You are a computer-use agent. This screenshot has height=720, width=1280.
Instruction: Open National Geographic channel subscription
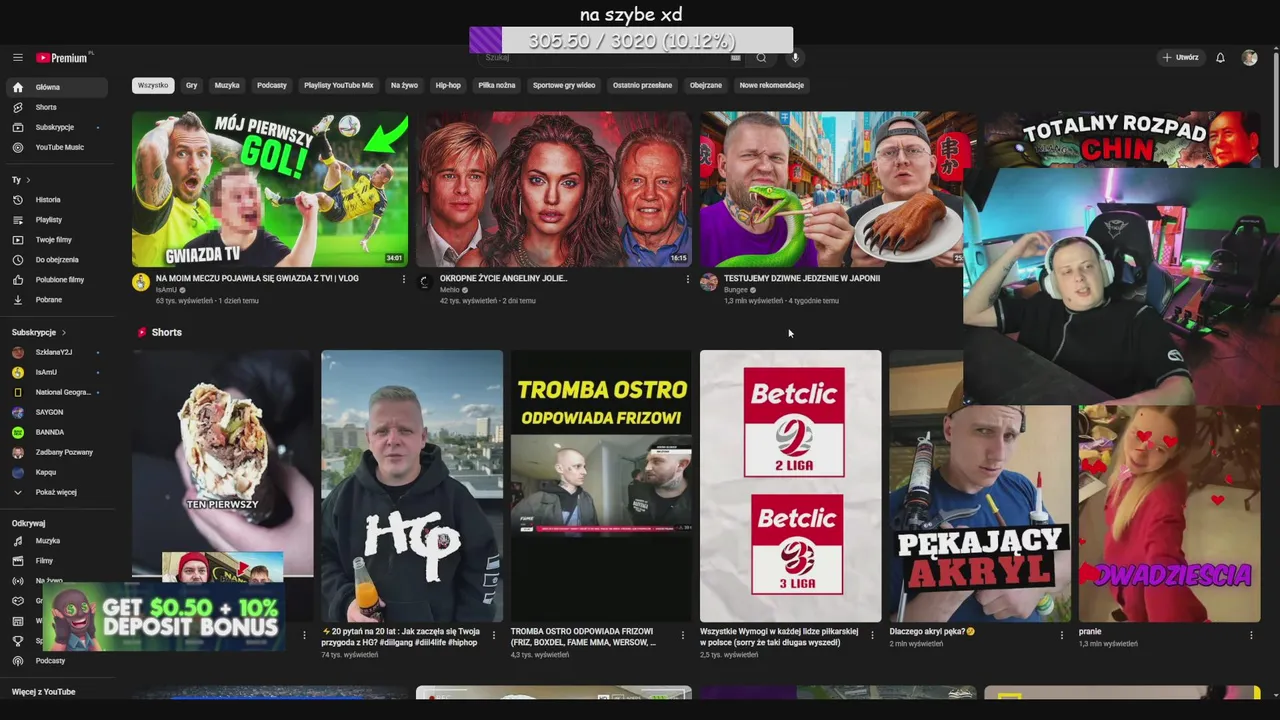[x=57, y=392]
